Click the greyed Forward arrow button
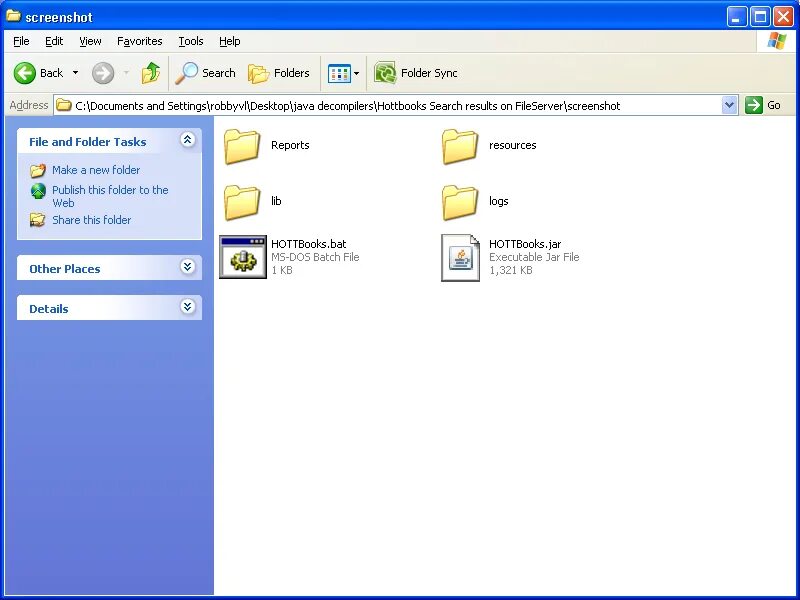The width and height of the screenshot is (800, 600). [x=103, y=73]
